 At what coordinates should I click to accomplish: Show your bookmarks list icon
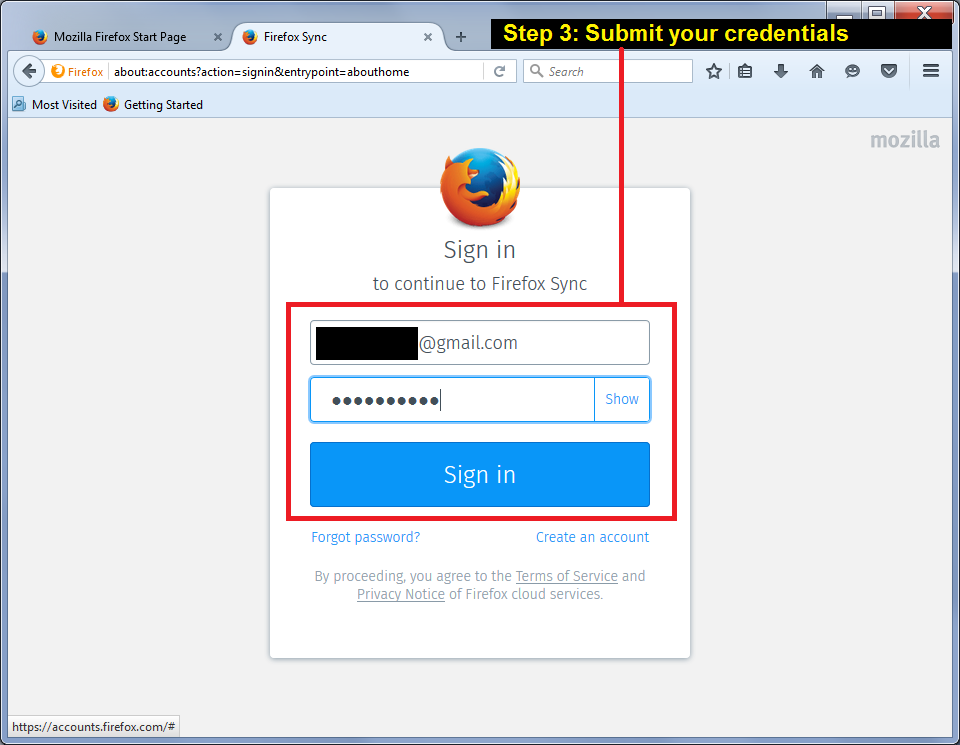coord(745,72)
